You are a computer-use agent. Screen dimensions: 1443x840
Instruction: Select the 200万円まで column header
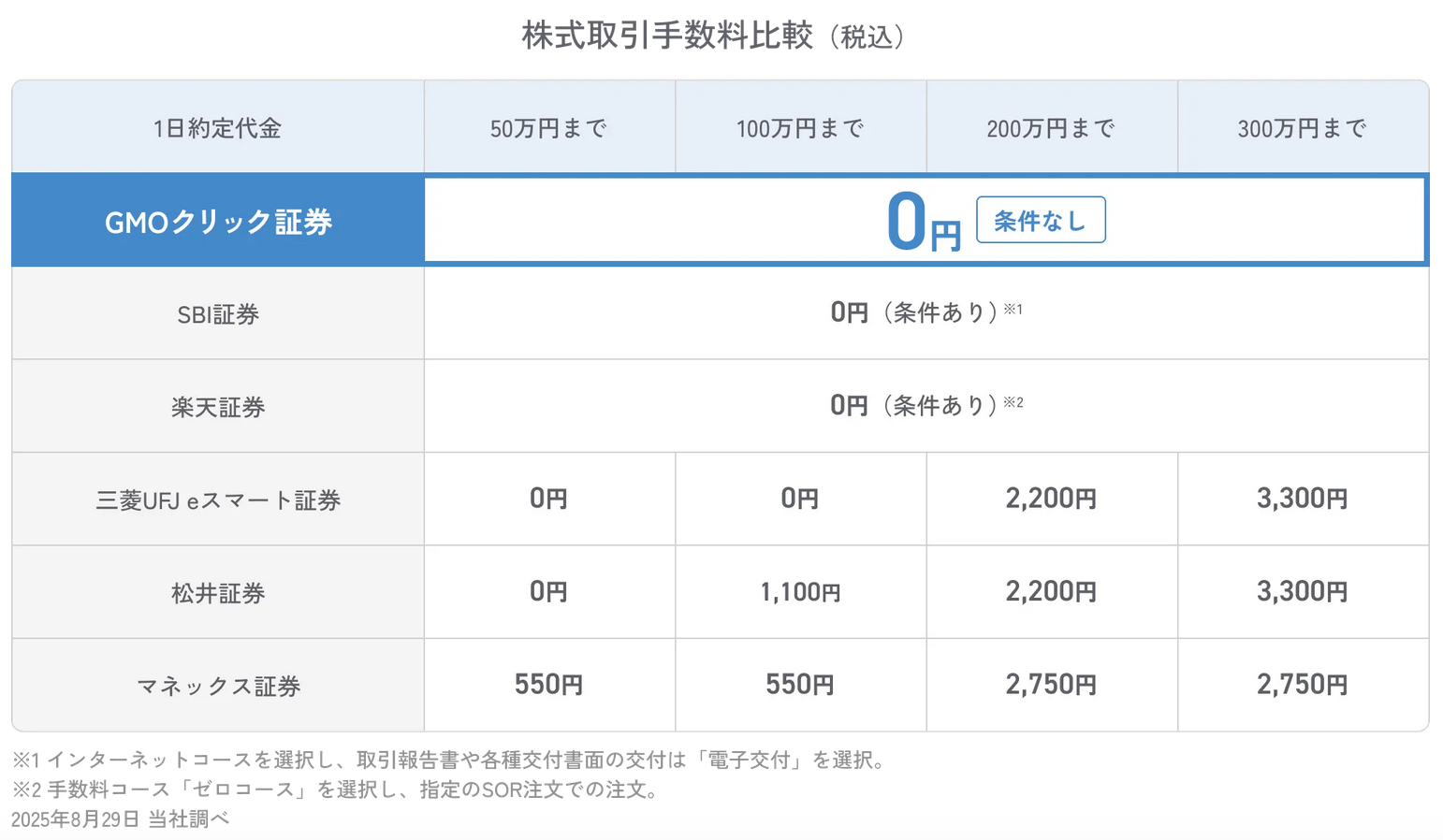pos(1051,128)
